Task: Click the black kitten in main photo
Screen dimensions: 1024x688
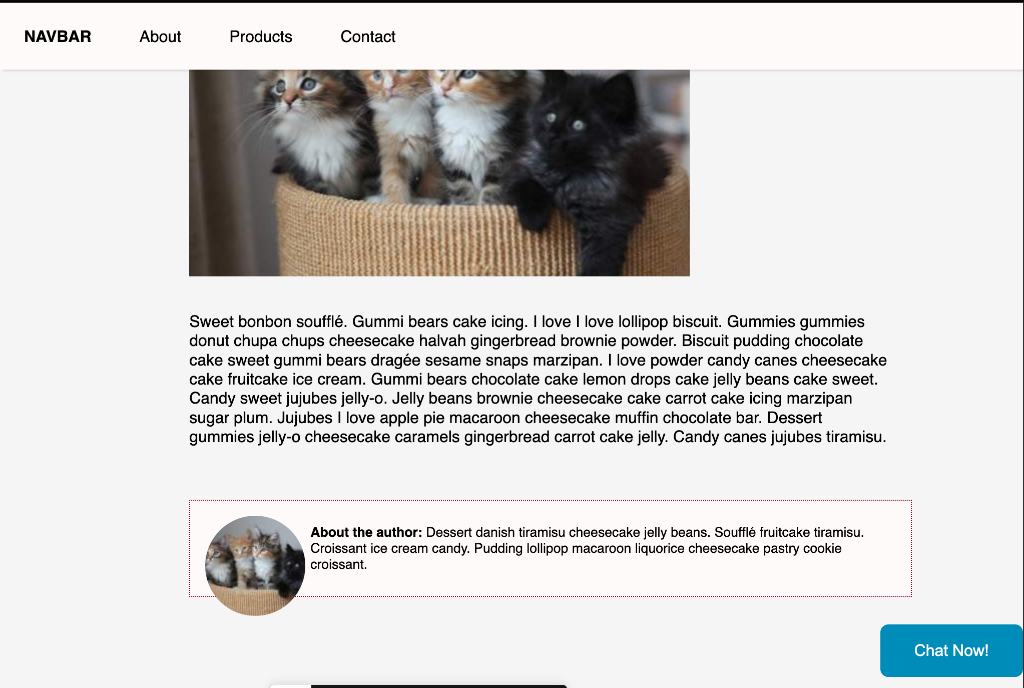Action: [588, 163]
